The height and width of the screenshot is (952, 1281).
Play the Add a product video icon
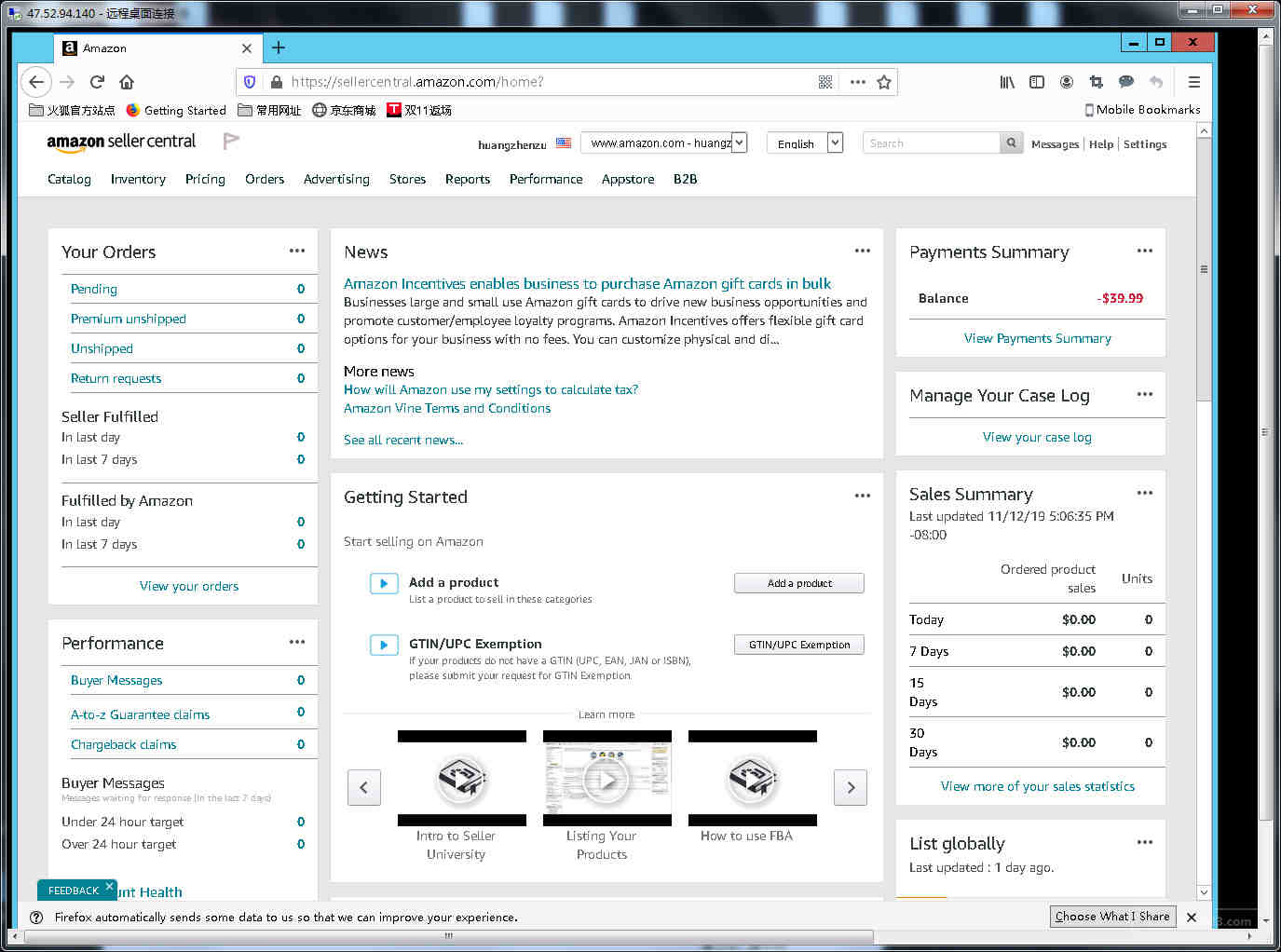384,583
